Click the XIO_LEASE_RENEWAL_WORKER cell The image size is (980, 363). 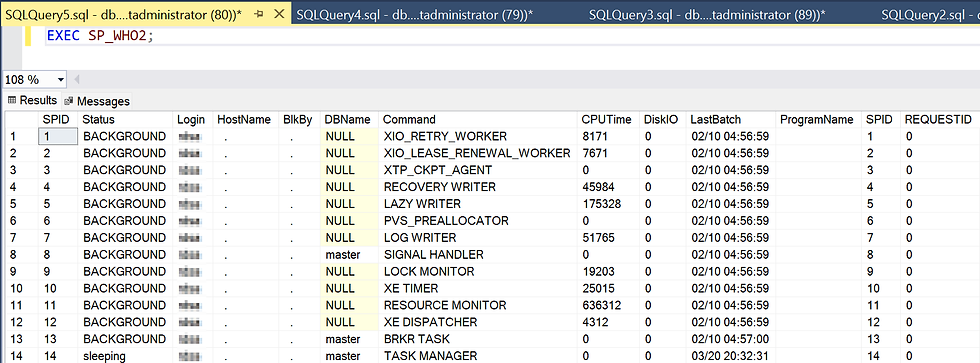click(478, 153)
